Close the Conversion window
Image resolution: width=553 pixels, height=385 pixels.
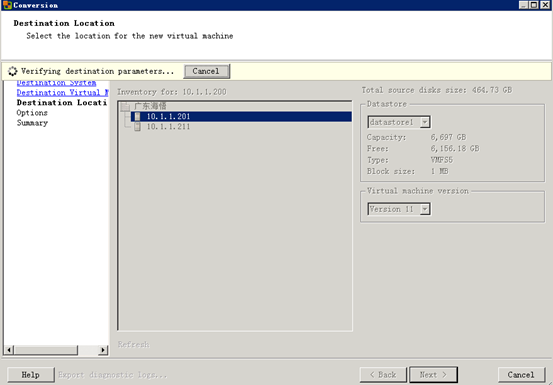[545, 5]
